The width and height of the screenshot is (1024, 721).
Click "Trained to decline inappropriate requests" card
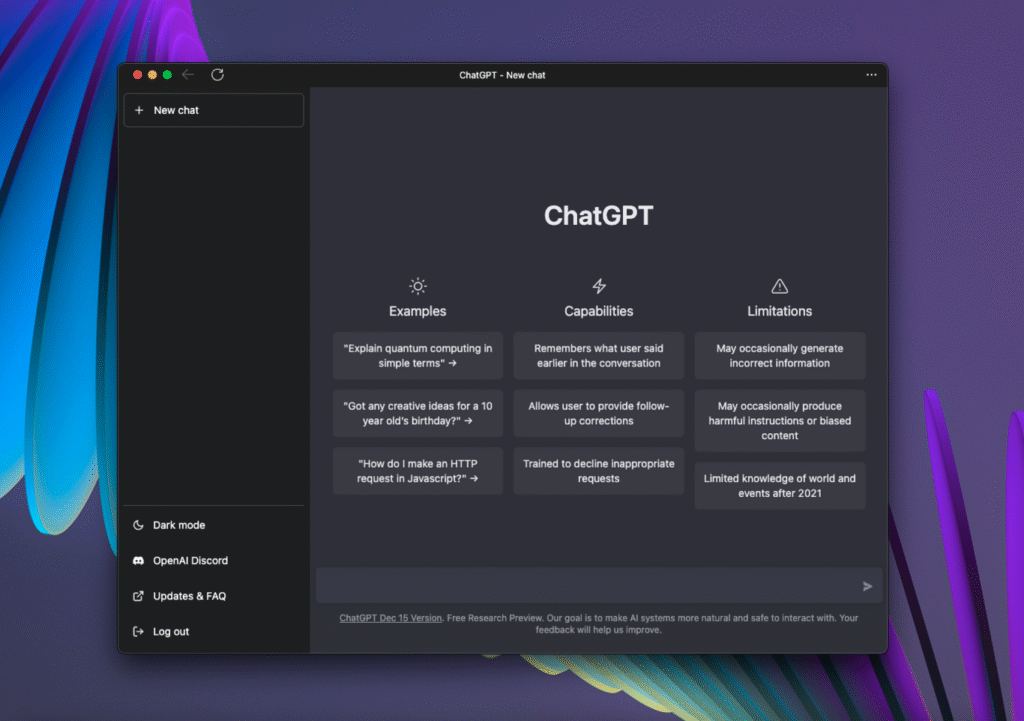pyautogui.click(x=599, y=471)
